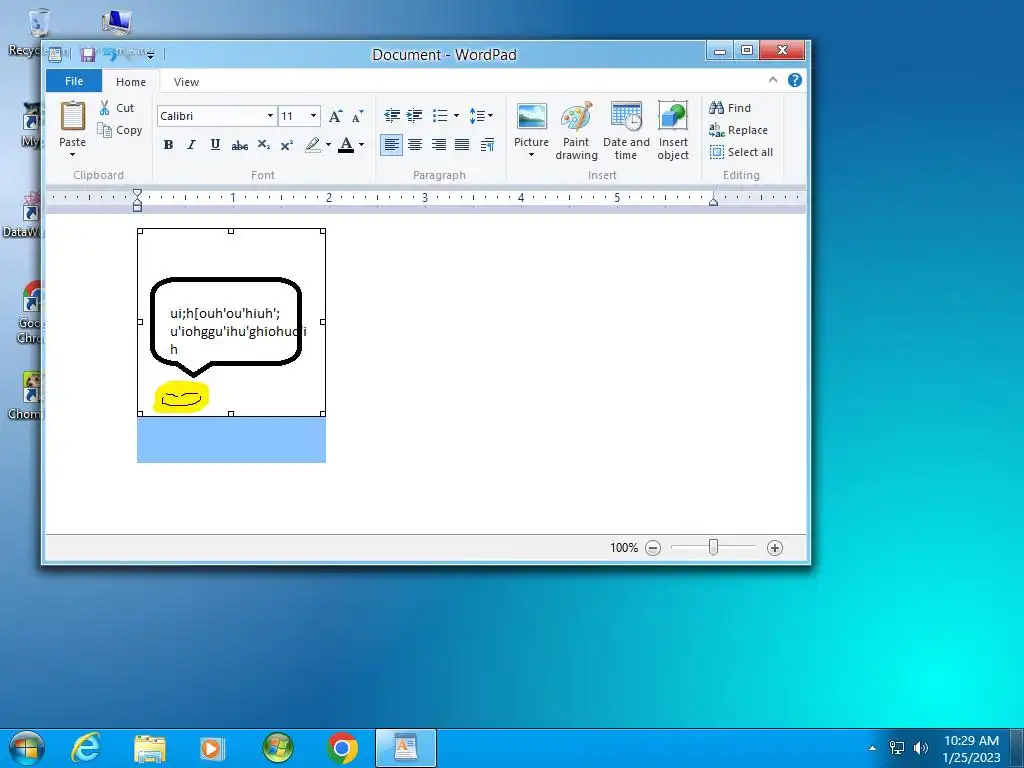This screenshot has height=768, width=1024.
Task: Click the network tray icon
Action: coord(897,748)
